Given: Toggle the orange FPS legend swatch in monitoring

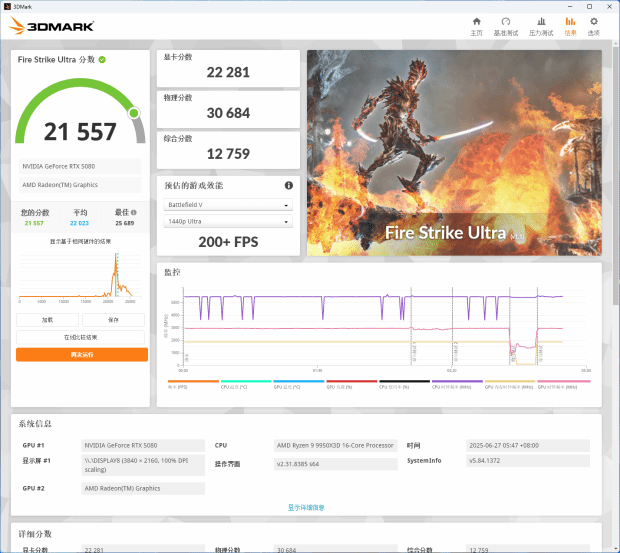Looking at the screenshot, I should [x=193, y=381].
